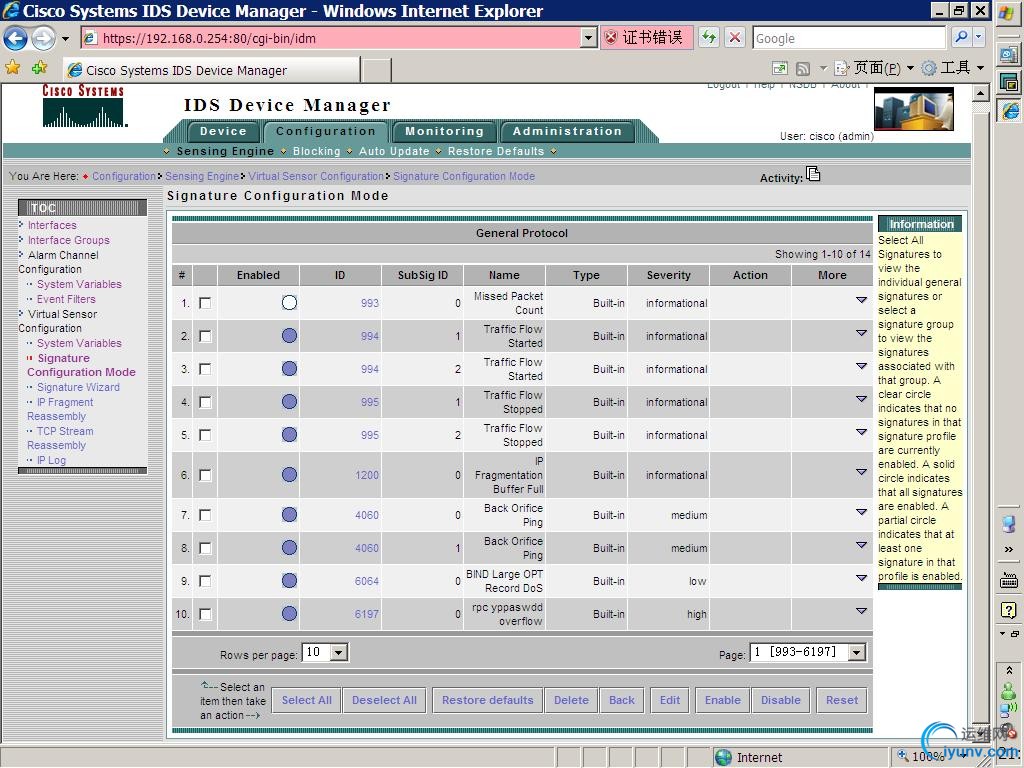Expand More arrow for BIND Large OPT row

(861, 577)
